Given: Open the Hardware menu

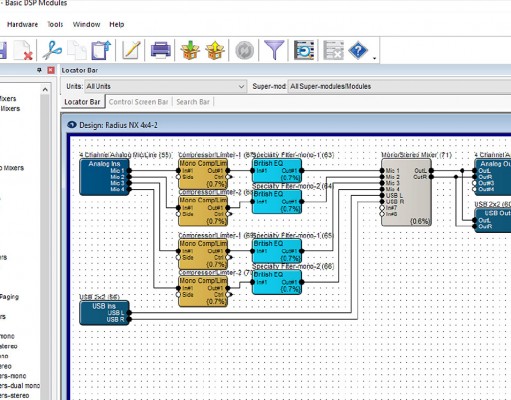Looking at the screenshot, I should [22, 24].
